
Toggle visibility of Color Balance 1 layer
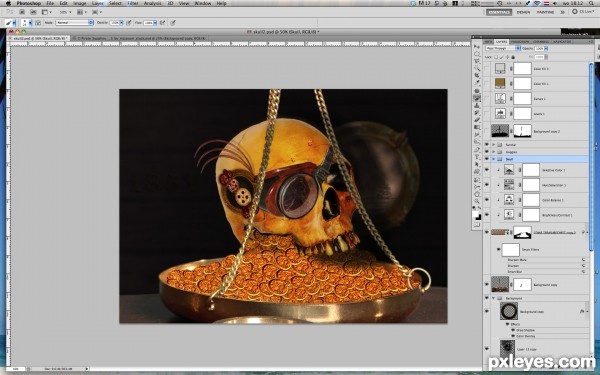[487, 200]
